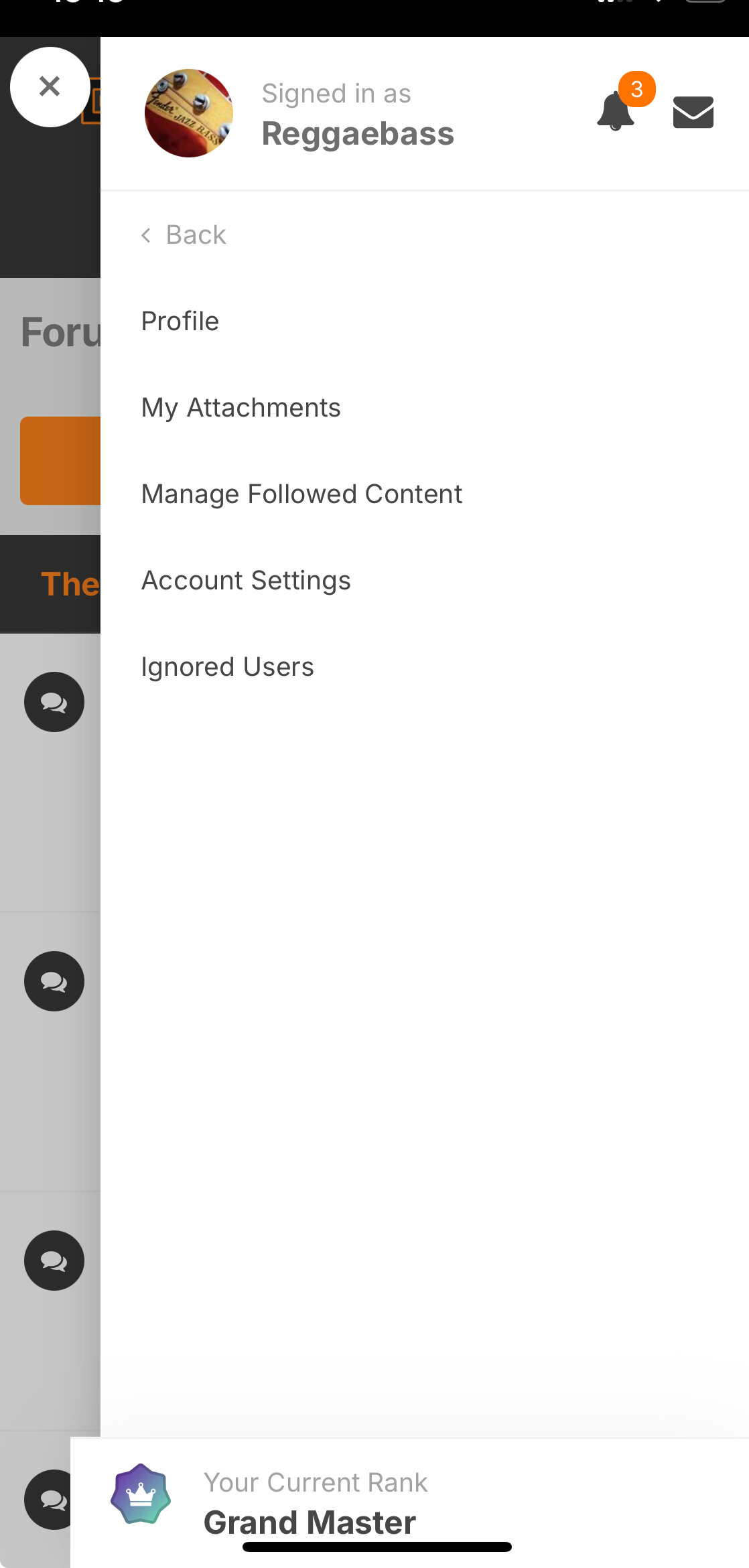Open the Ignored Users list
Image resolution: width=749 pixels, height=1568 pixels.
click(227, 667)
